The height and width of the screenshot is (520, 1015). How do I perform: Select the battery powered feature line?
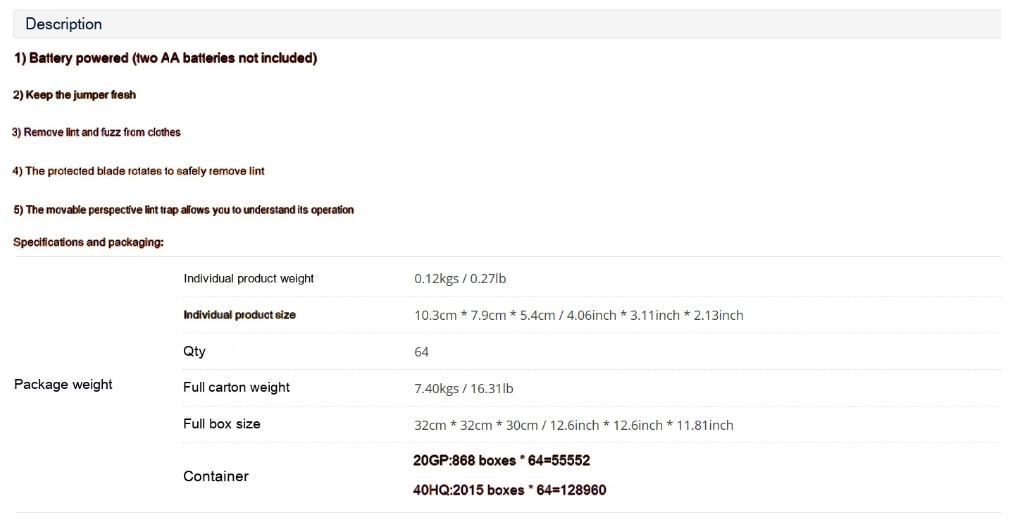pyautogui.click(x=166, y=58)
